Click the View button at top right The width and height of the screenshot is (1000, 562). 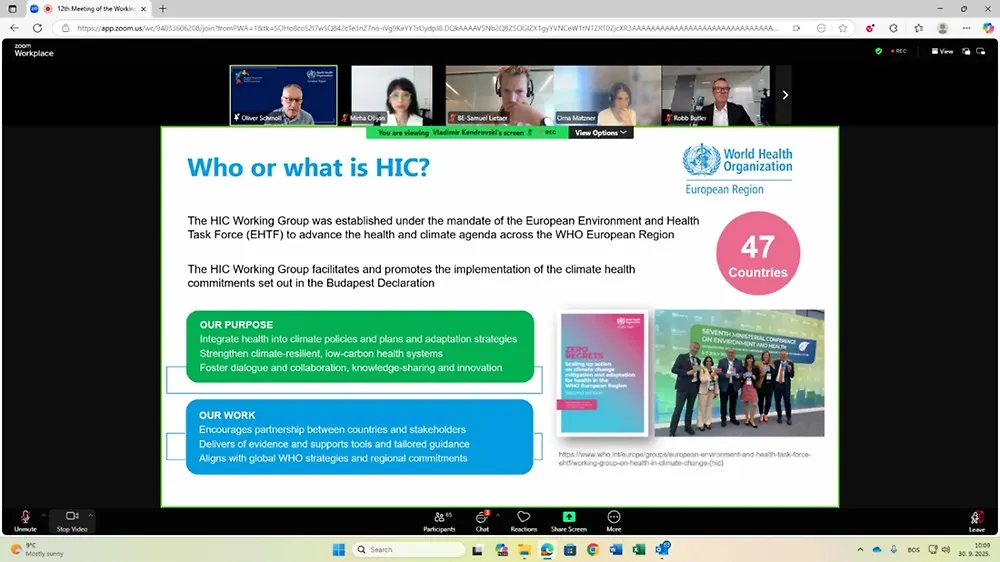[x=942, y=51]
